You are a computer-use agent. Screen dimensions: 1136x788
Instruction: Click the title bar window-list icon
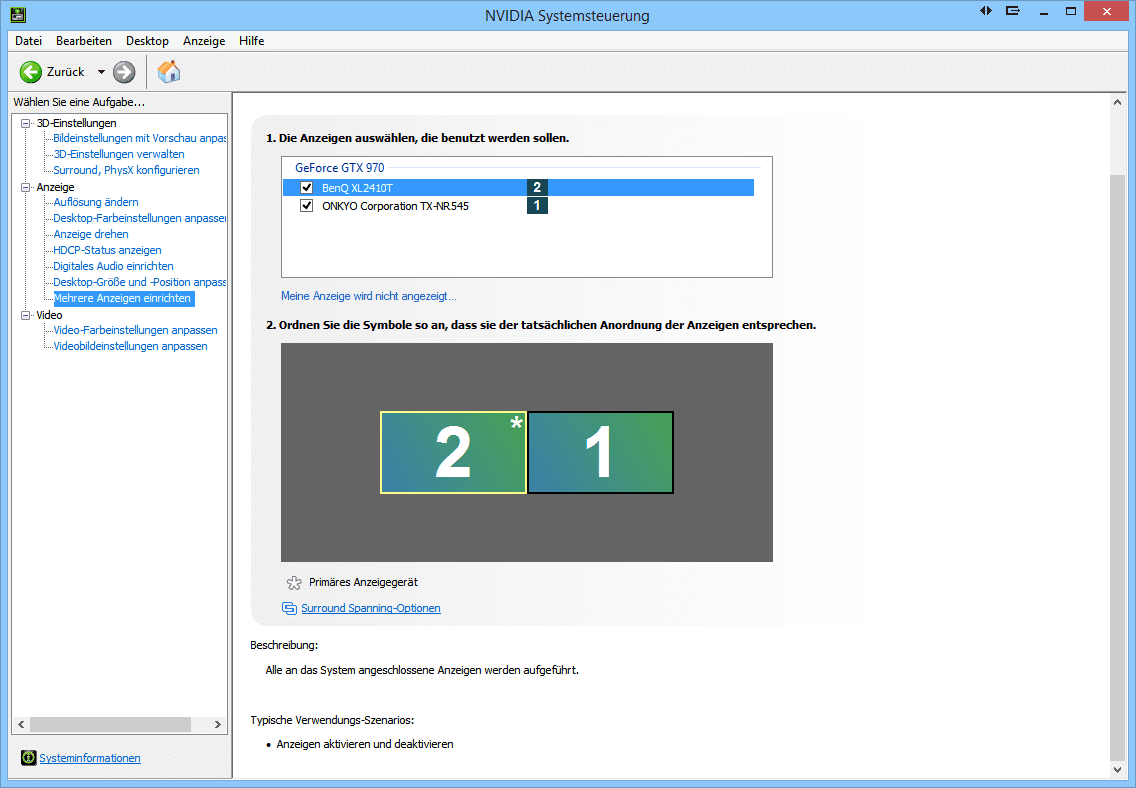[1013, 11]
